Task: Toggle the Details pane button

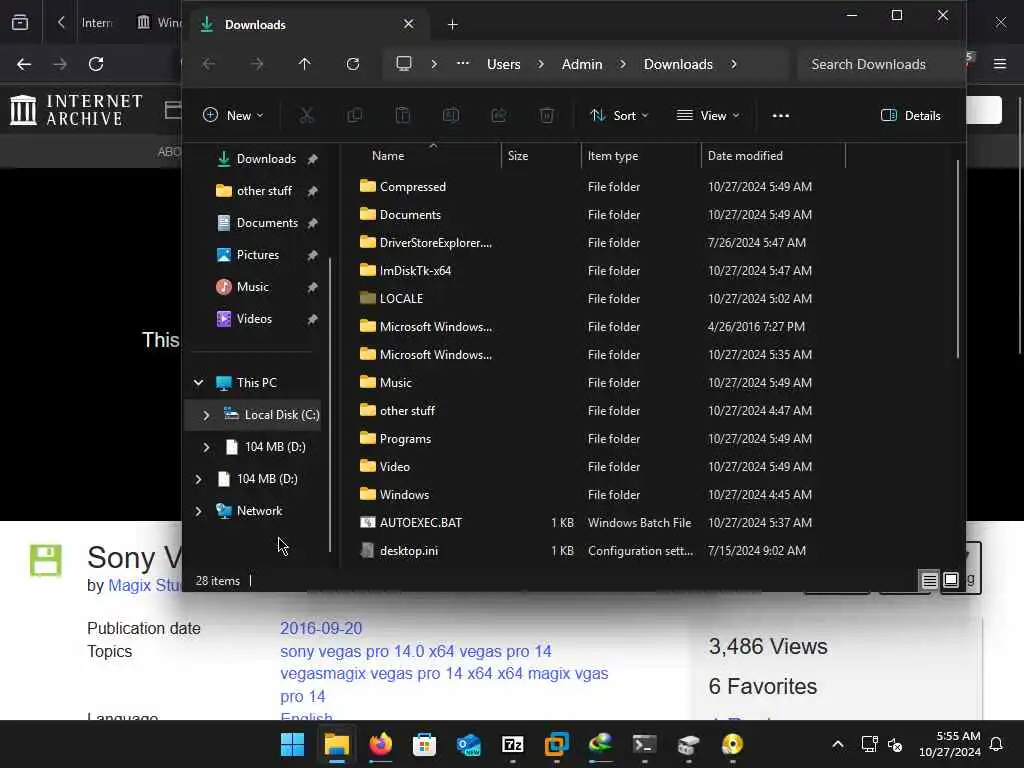Action: pos(910,116)
